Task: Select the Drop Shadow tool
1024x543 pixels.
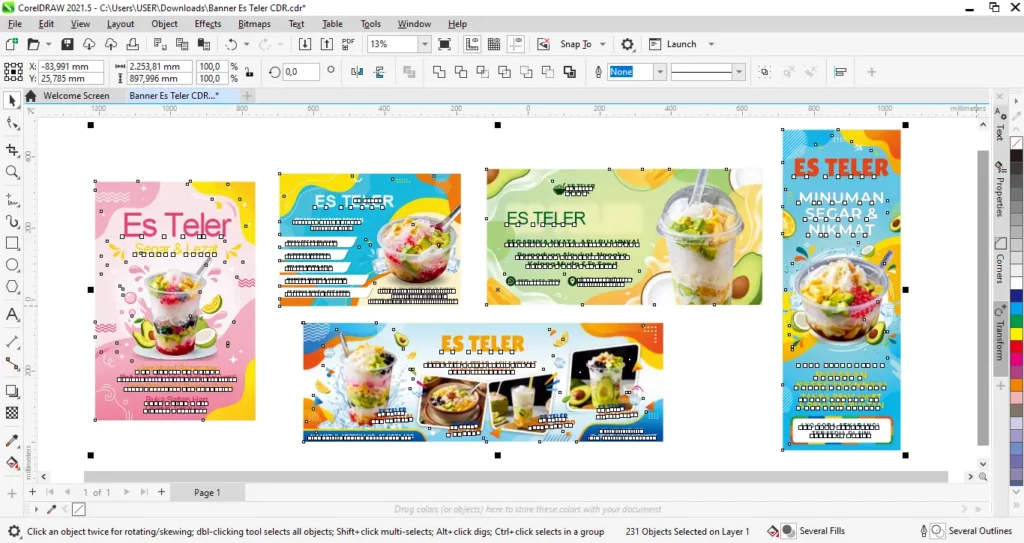Action: pos(12,391)
